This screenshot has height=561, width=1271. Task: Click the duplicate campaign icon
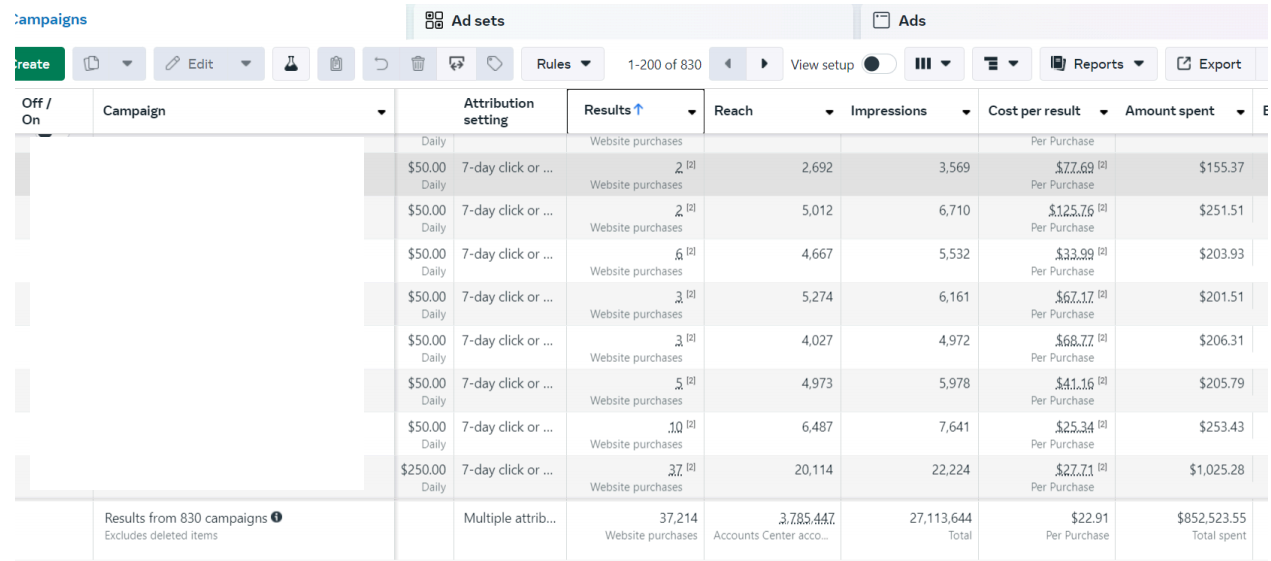click(x=92, y=64)
